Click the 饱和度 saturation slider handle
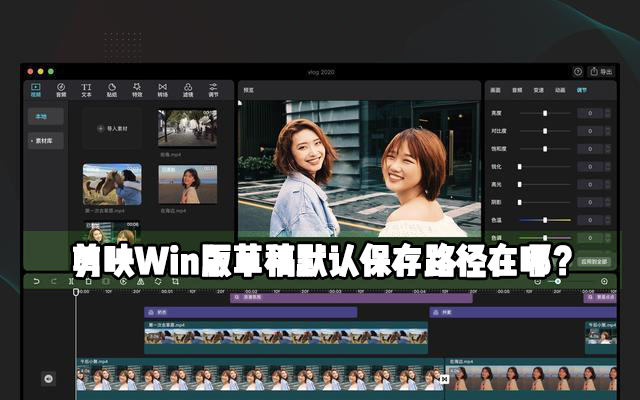Image resolution: width=640 pixels, height=400 pixels. [545, 149]
